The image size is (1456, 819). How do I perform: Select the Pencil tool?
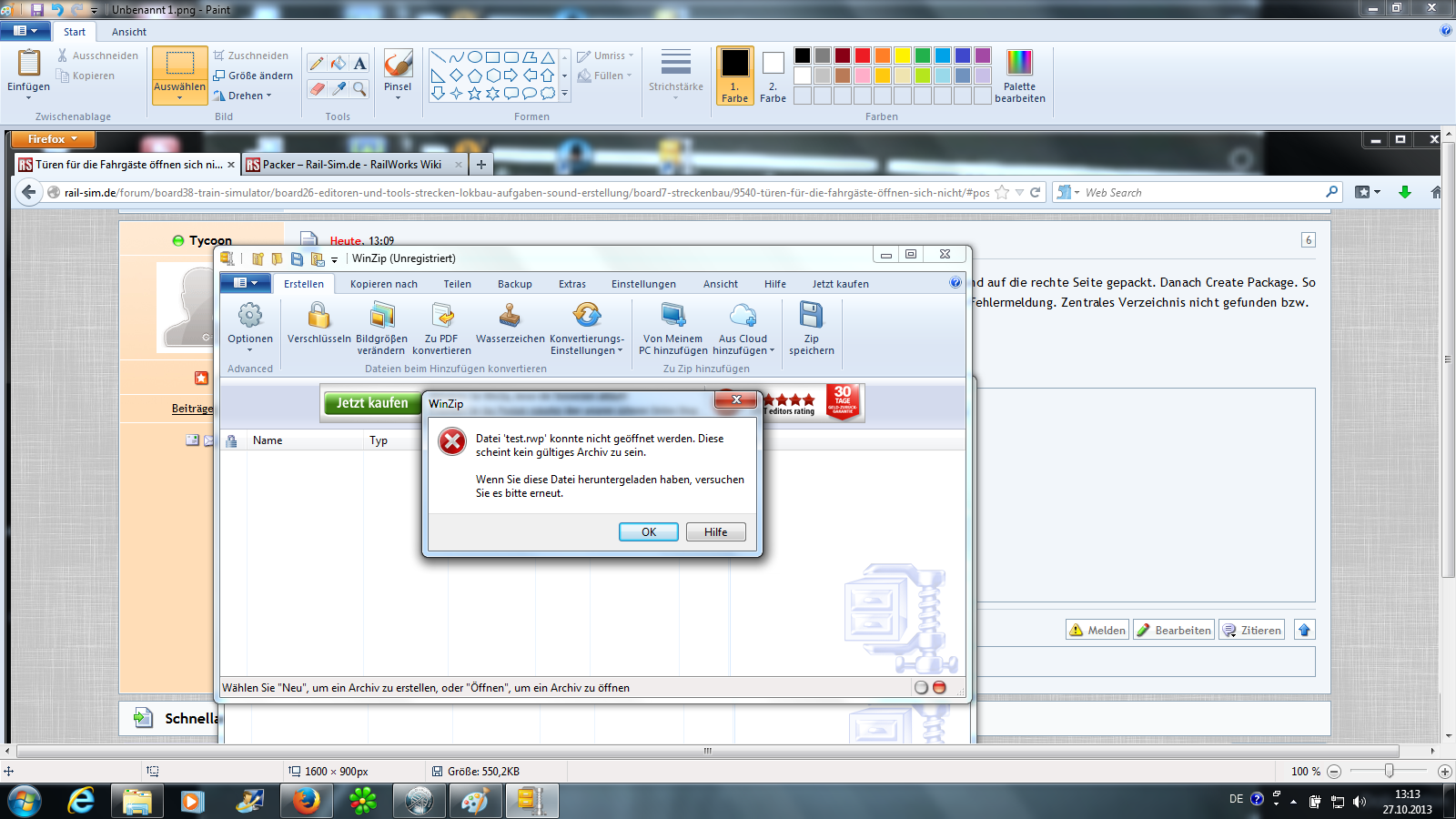click(317, 63)
